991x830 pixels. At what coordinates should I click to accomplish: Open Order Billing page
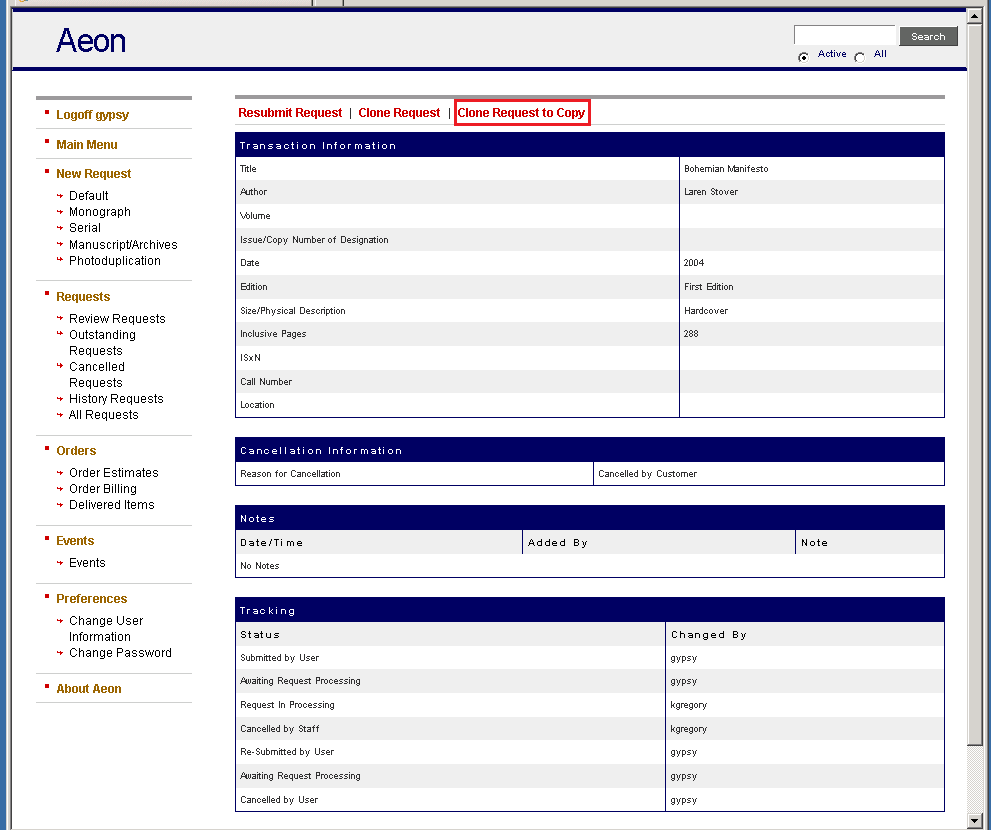(x=103, y=489)
